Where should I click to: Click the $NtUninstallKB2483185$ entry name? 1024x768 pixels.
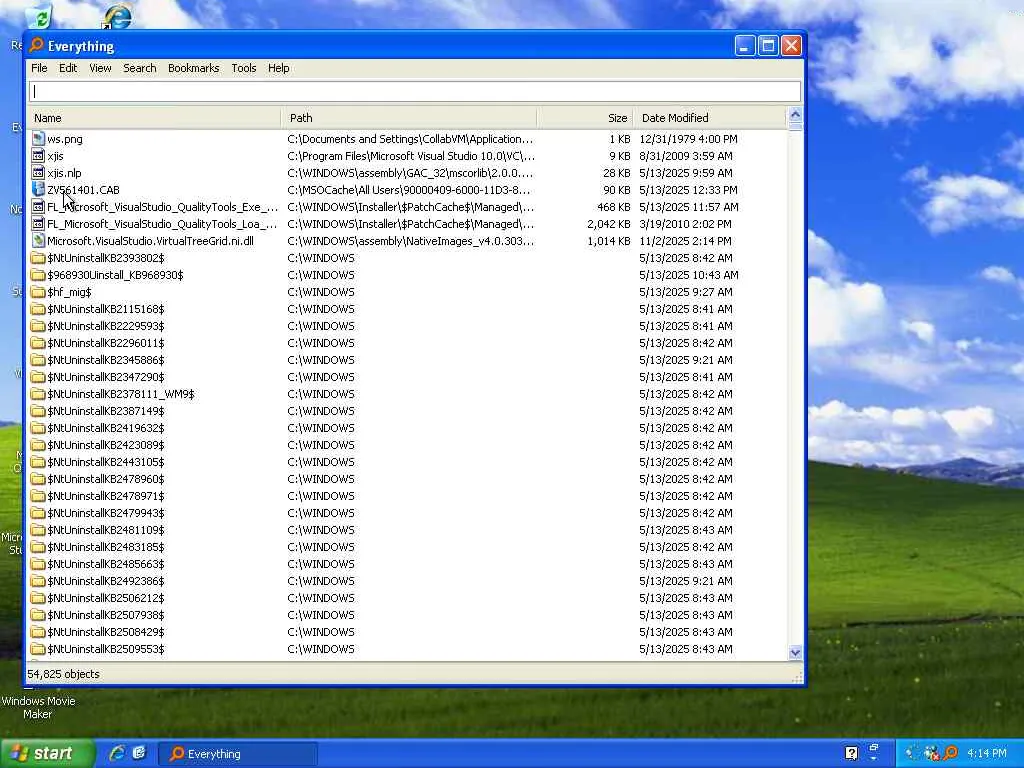coord(106,547)
